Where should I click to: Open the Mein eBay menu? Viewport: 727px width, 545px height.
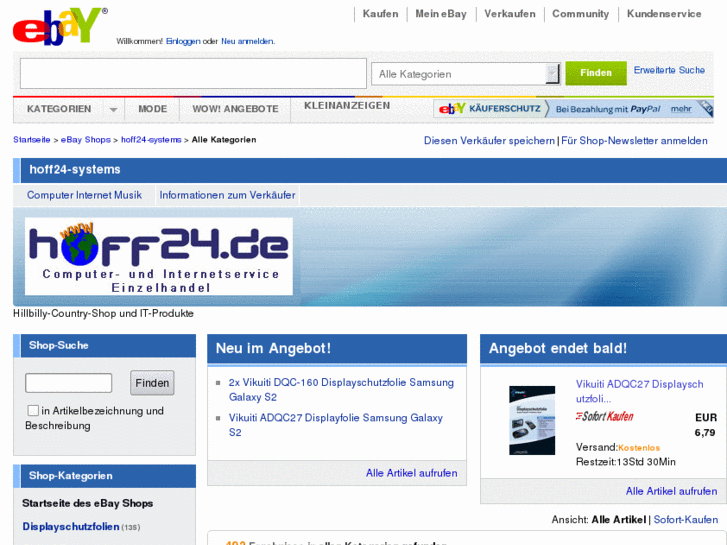(441, 14)
